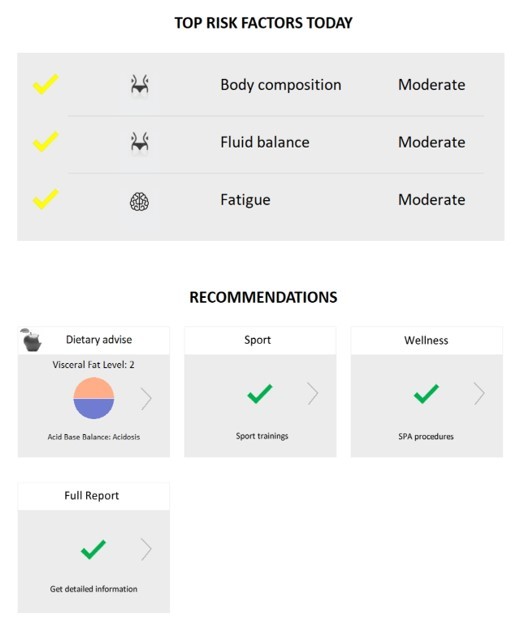The height and width of the screenshot is (632, 523).
Task: Open Full Report via its chevron arrow
Action: click(146, 549)
